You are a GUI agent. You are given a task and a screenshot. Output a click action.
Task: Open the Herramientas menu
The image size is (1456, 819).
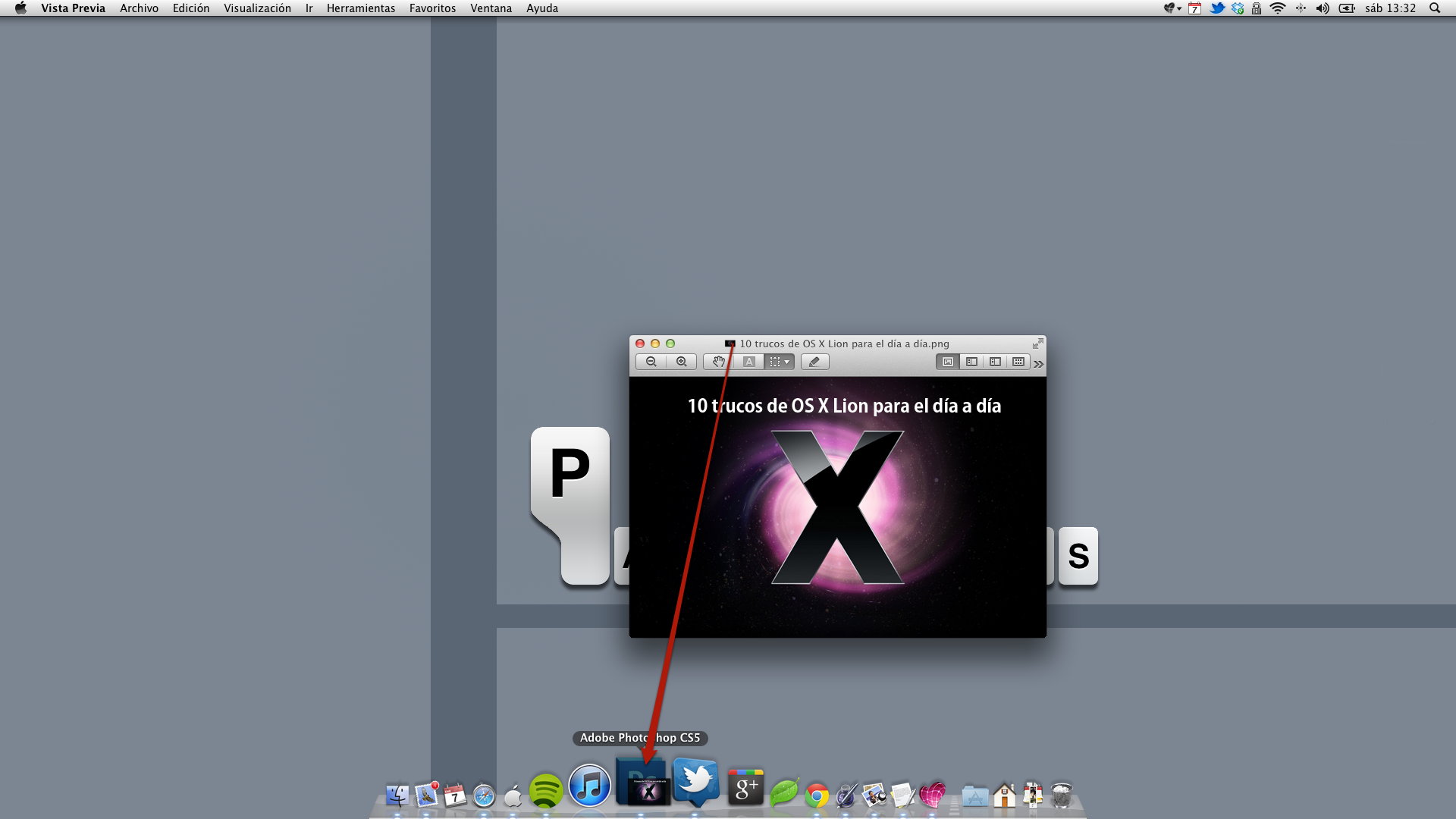(361, 8)
